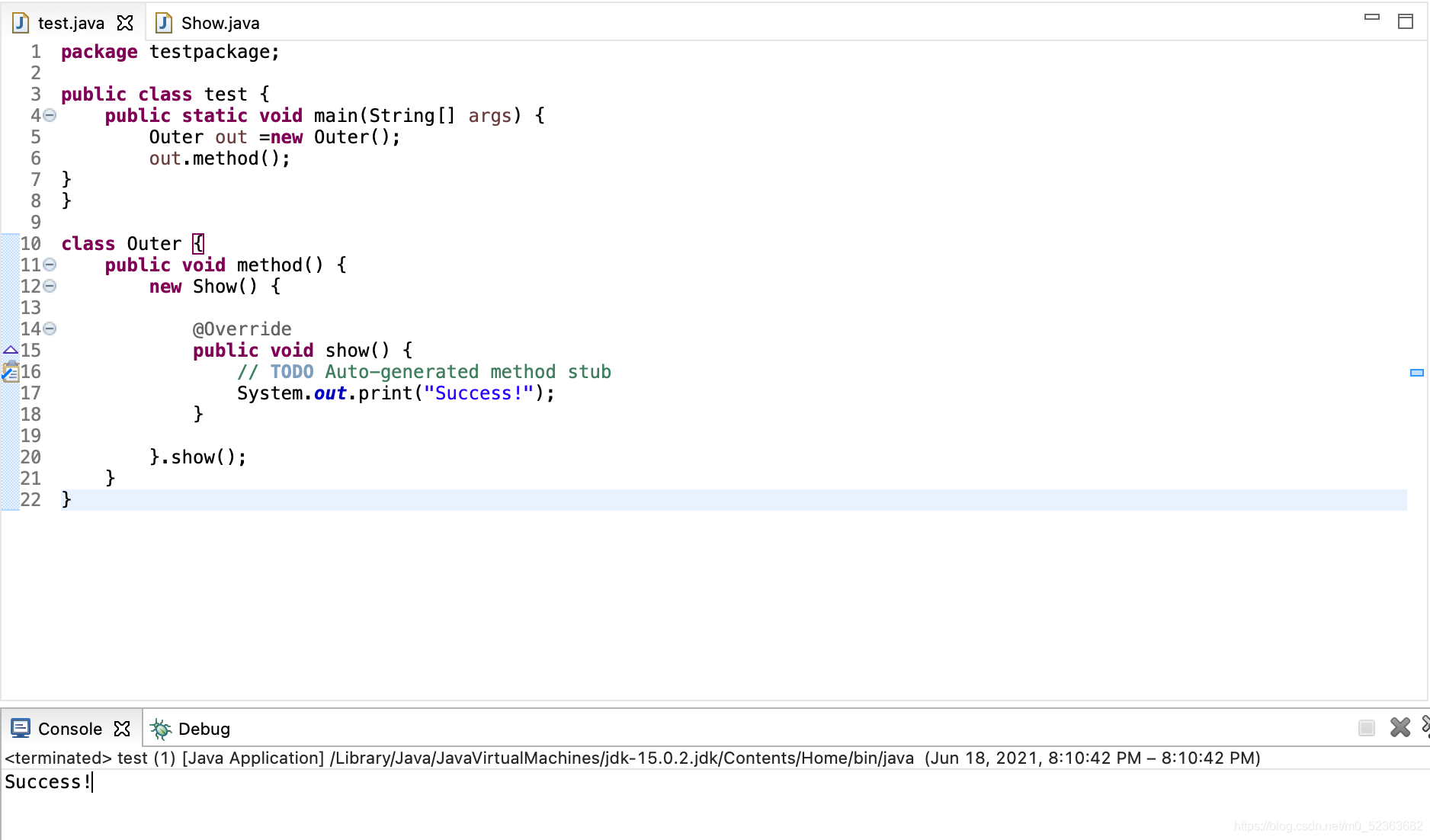Click 'Outer()' constructor call on line 5

pos(351,137)
